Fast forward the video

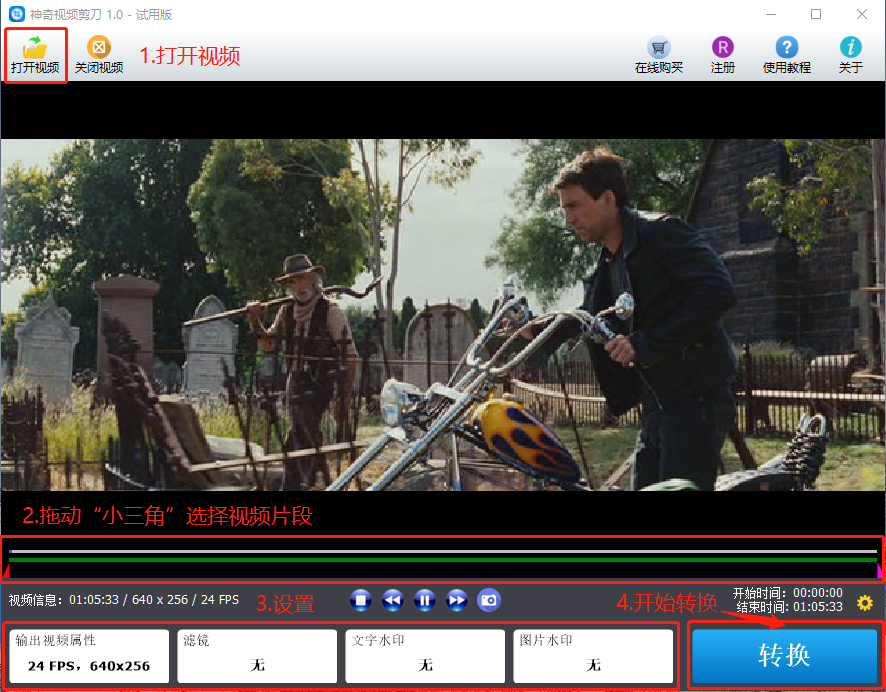457,600
